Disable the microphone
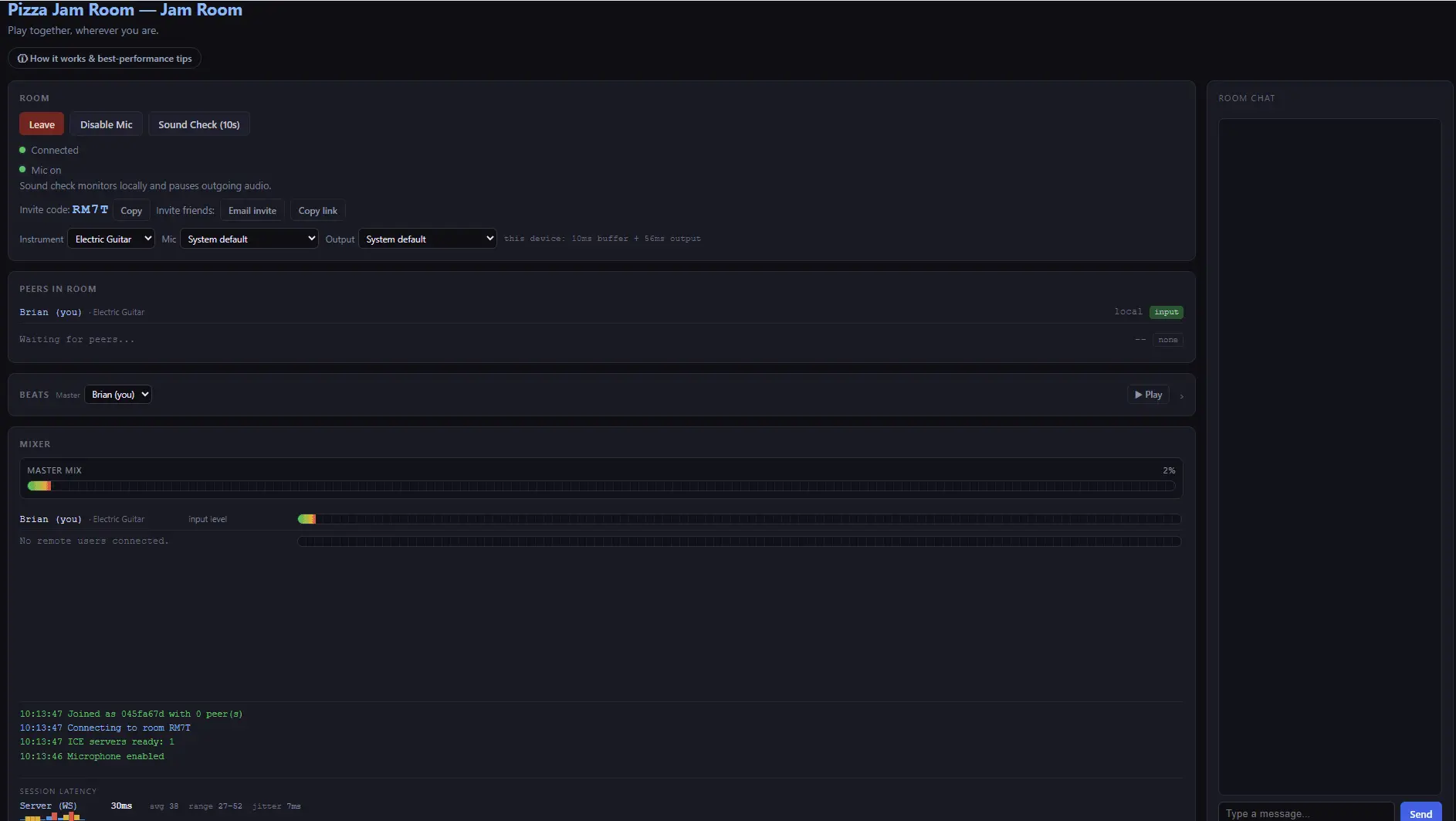Screen dimensions: 1456x821 pyautogui.click(x=107, y=124)
